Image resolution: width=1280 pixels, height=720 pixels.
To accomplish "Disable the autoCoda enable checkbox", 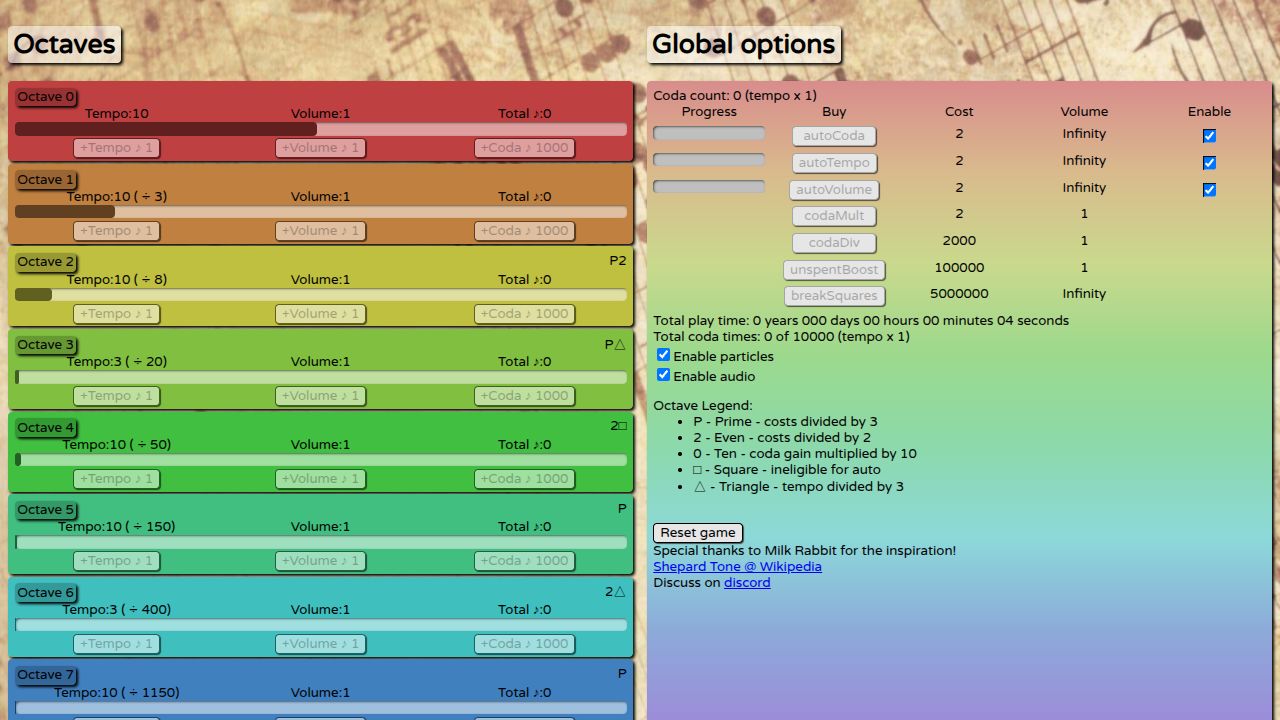I will [1209, 136].
